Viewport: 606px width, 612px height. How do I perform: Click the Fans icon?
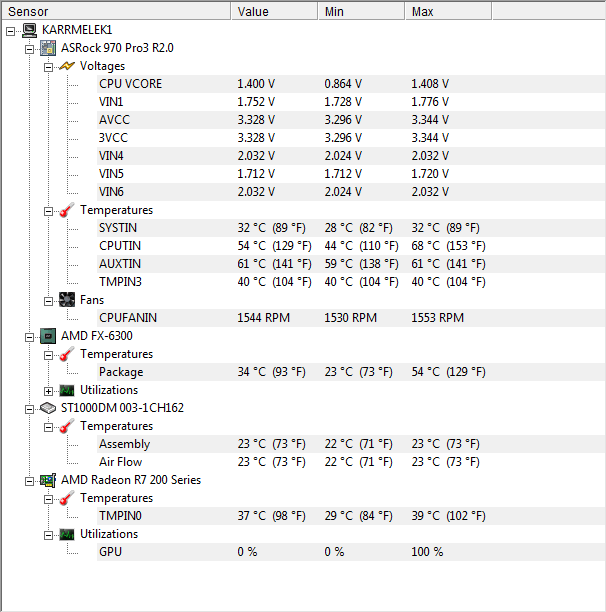click(67, 300)
